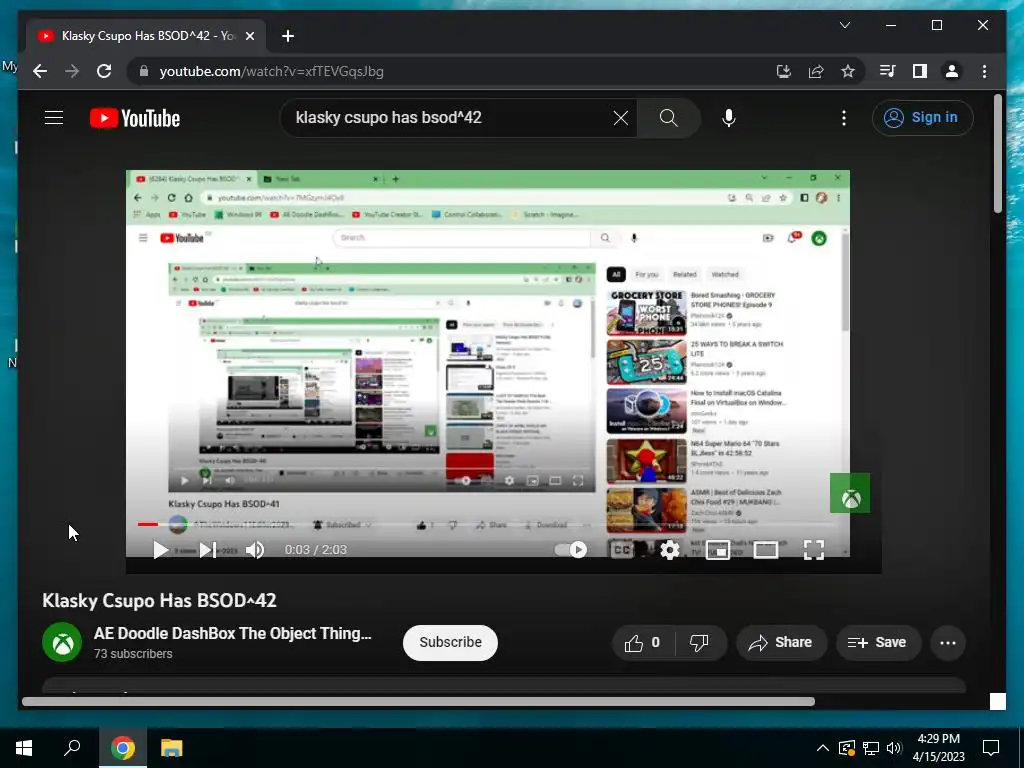This screenshot has width=1024, height=768.
Task: Open a new tab
Action: click(x=288, y=36)
